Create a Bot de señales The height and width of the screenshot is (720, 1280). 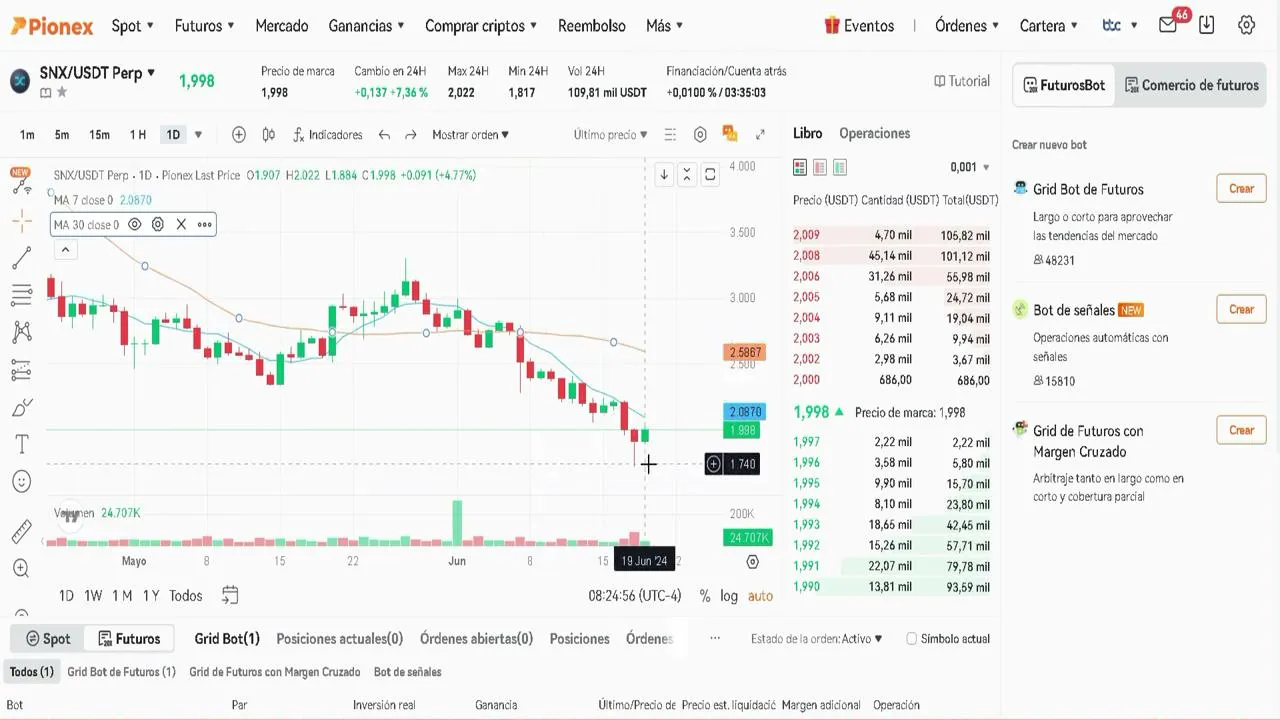pos(1241,309)
